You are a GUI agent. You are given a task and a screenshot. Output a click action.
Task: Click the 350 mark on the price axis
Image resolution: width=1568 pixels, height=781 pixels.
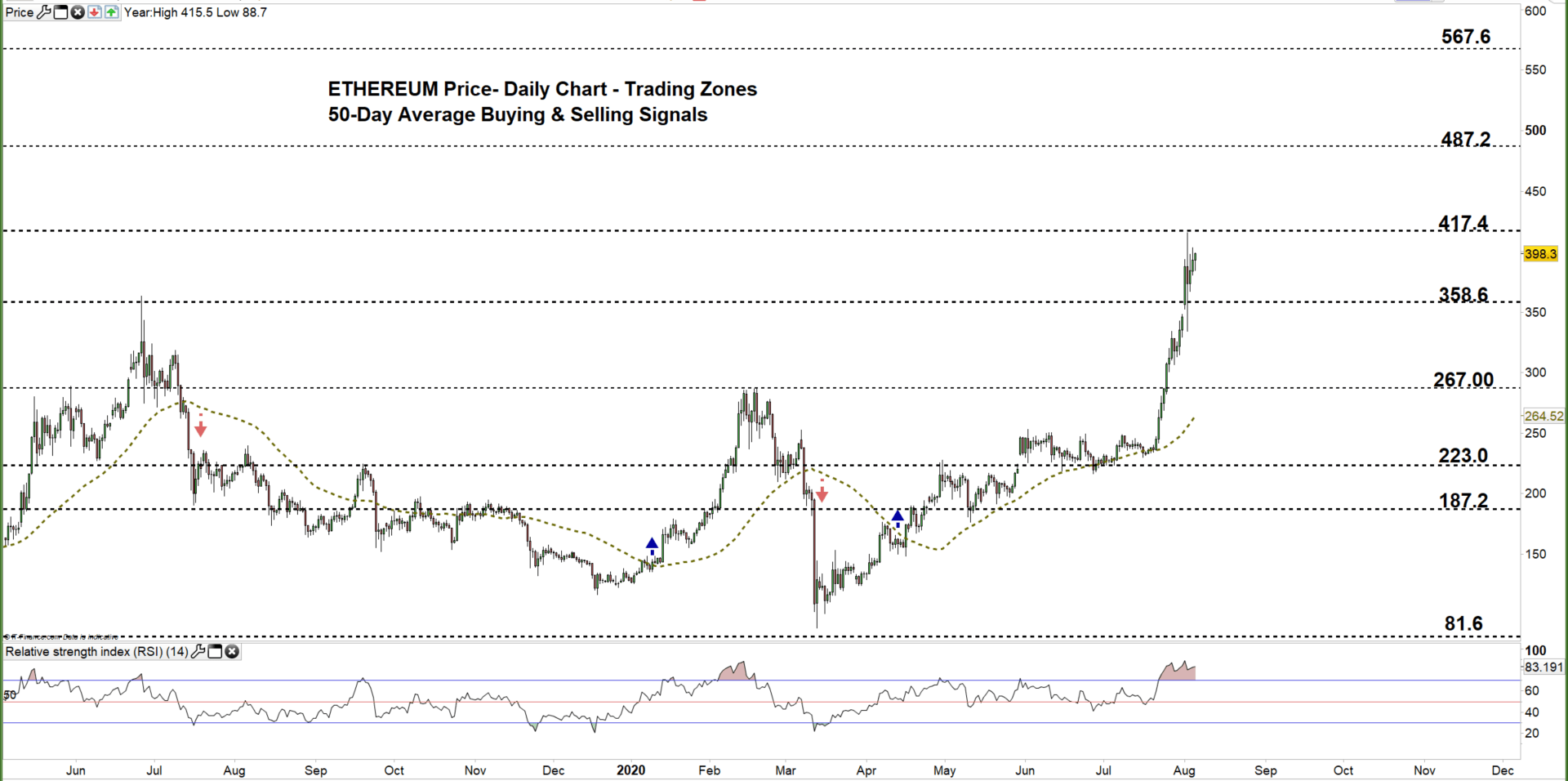click(x=1535, y=312)
